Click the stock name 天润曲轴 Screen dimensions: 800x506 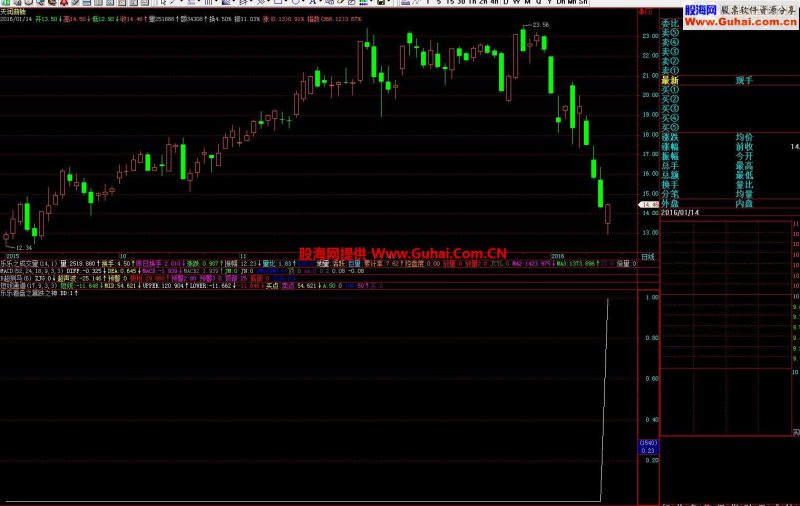(x=13, y=11)
